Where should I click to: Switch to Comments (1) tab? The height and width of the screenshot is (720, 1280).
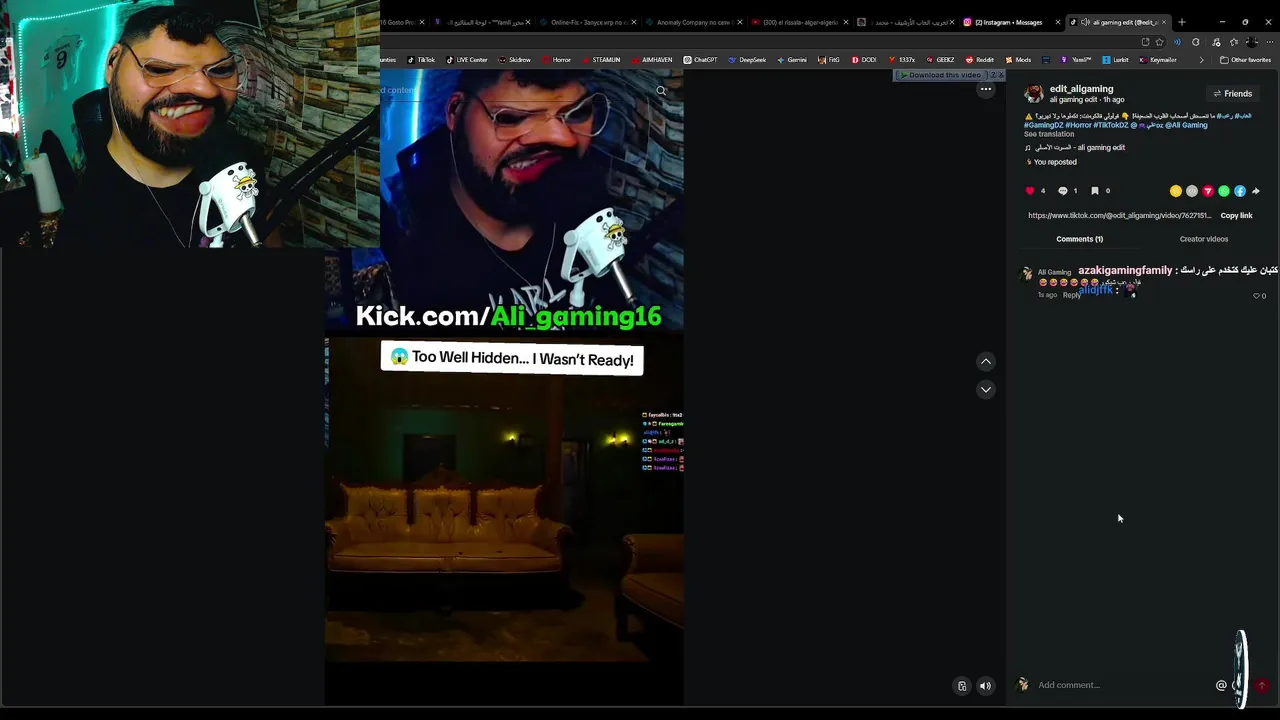tap(1079, 239)
